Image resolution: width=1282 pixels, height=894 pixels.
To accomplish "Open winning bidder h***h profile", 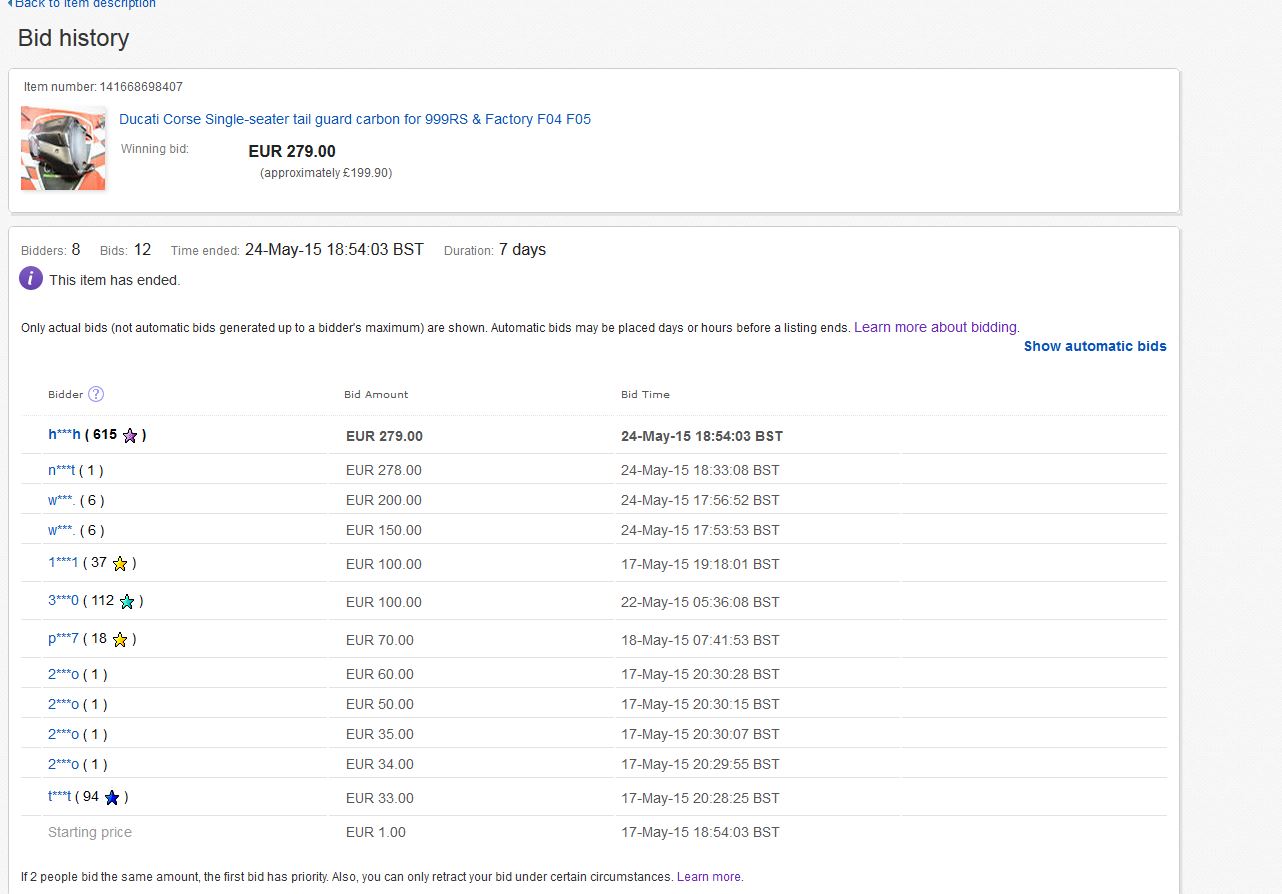I will point(64,435).
